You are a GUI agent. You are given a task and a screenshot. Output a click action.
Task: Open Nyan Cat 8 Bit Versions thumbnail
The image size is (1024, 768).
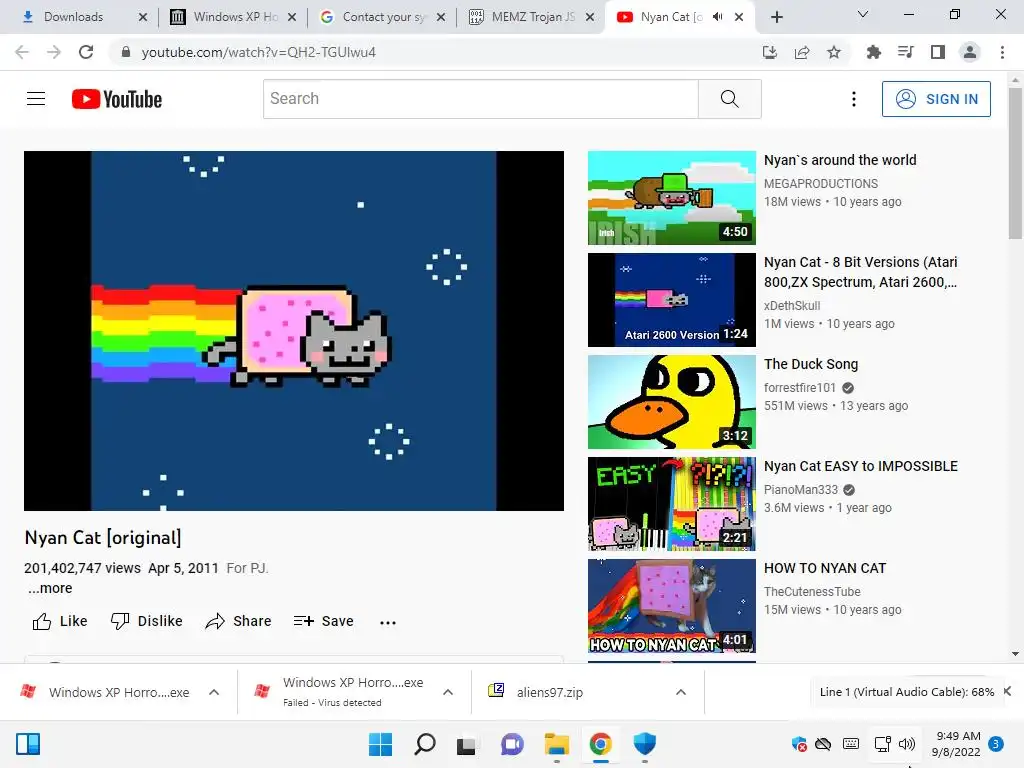click(671, 300)
